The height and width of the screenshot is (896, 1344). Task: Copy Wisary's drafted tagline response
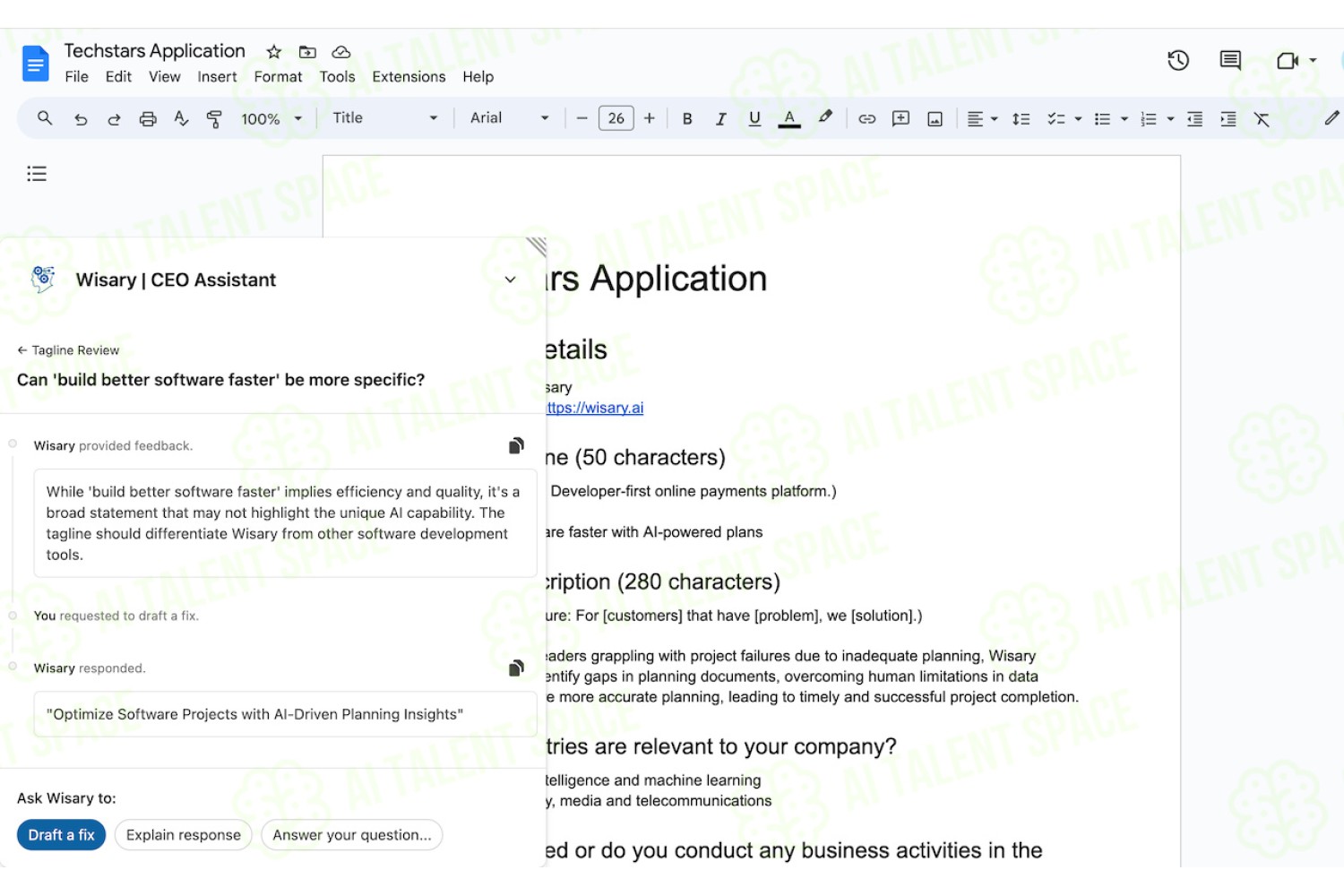[x=516, y=668]
